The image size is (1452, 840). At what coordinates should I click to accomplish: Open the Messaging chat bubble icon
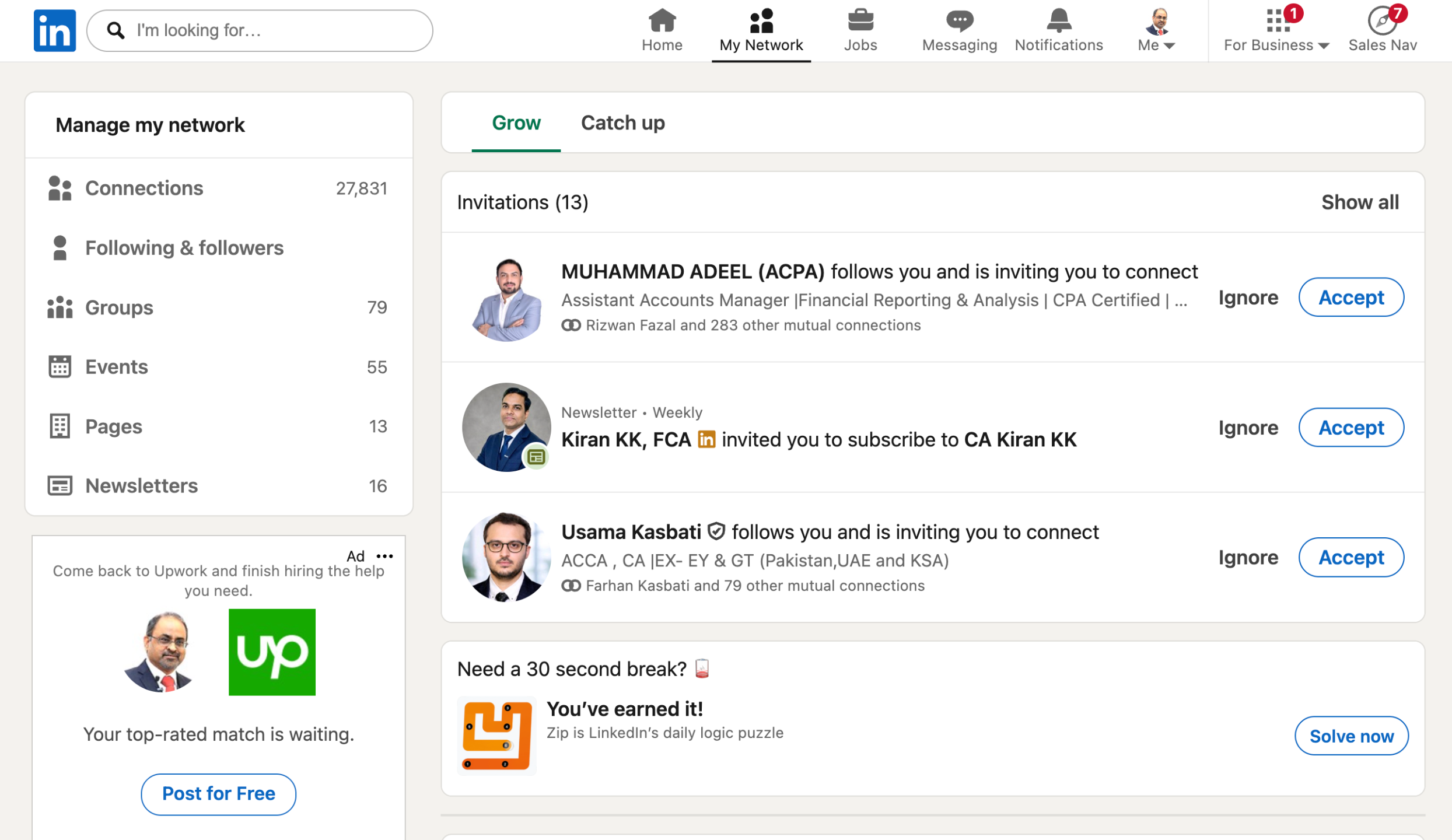tap(959, 21)
